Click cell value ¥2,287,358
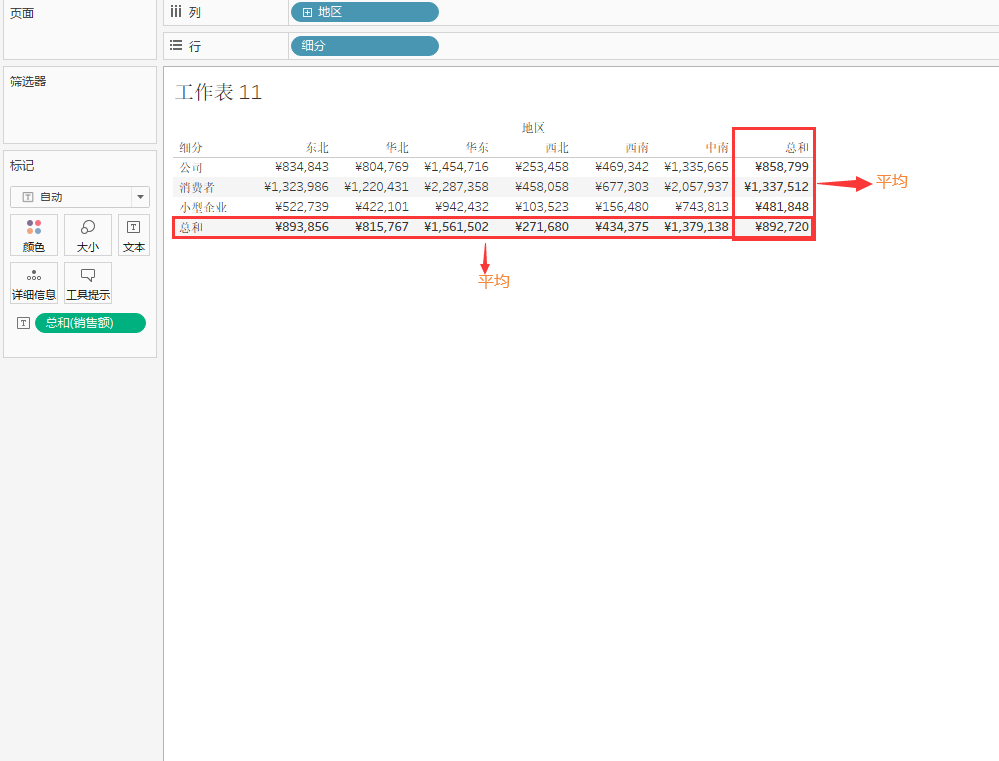The image size is (999, 761). coord(456,187)
